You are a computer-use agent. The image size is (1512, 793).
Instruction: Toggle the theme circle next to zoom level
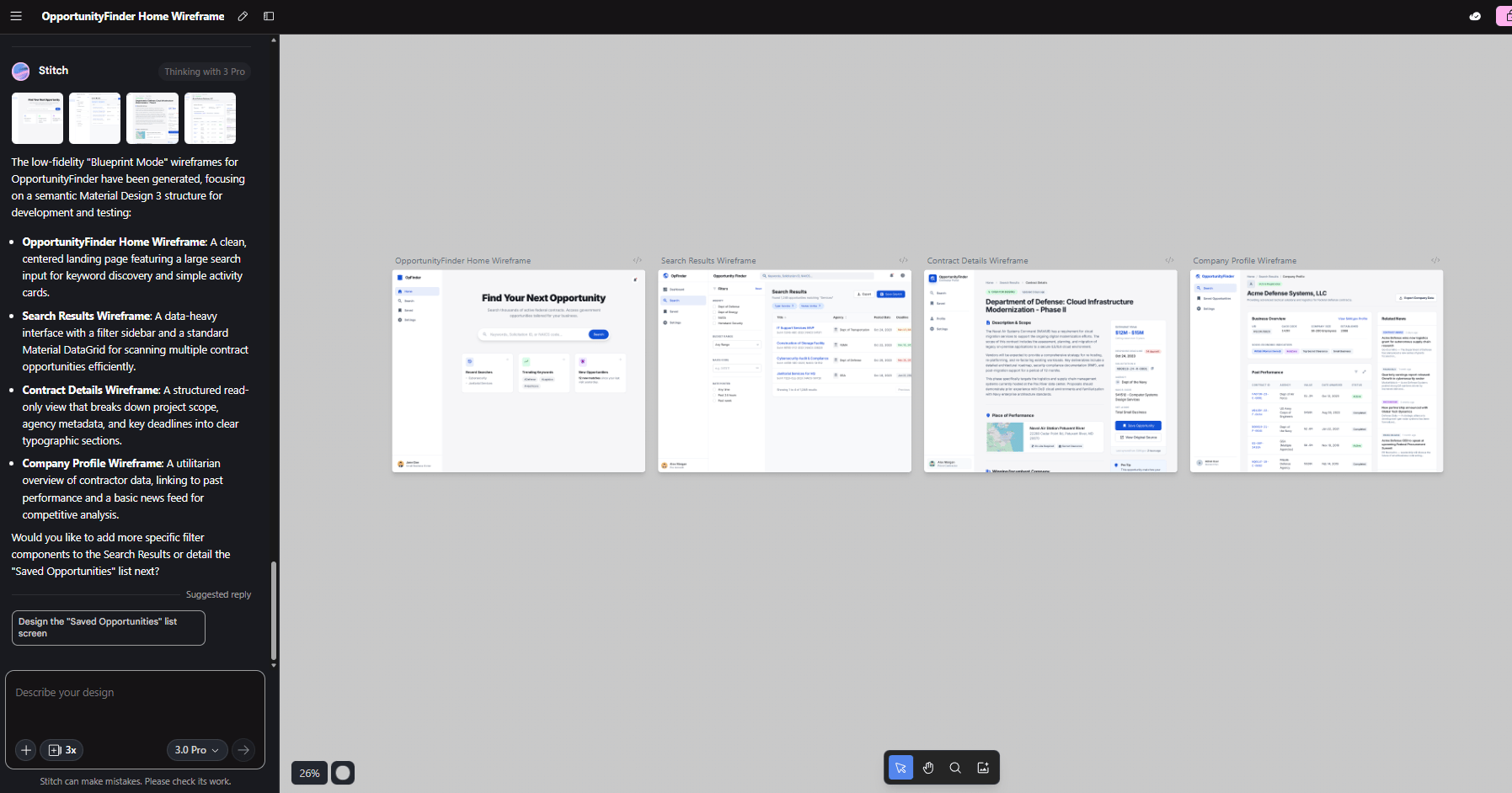343,772
